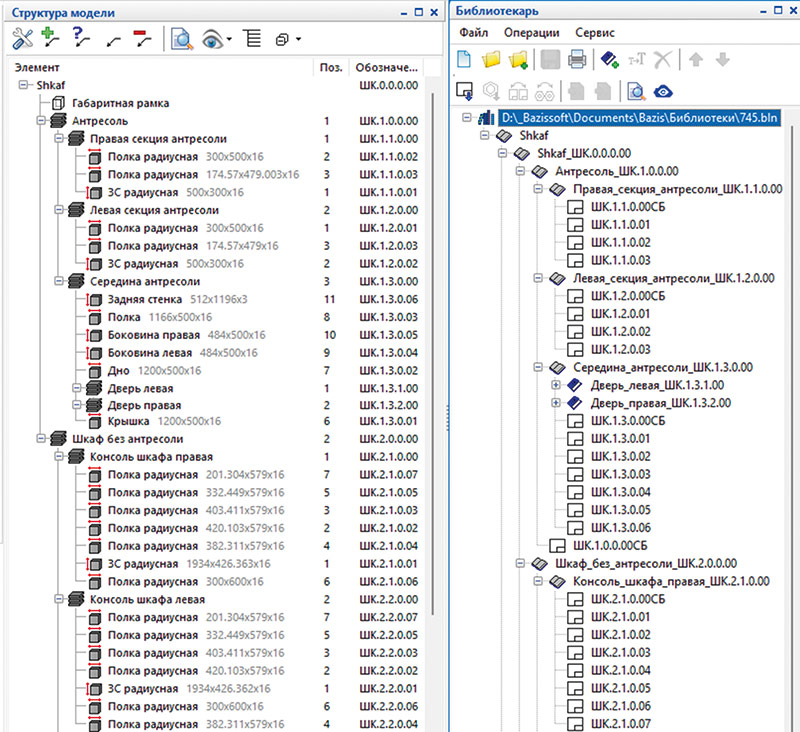Viewport: 800px width, 732px height.
Task: Click the Обозначе... column header
Action: [x=388, y=68]
